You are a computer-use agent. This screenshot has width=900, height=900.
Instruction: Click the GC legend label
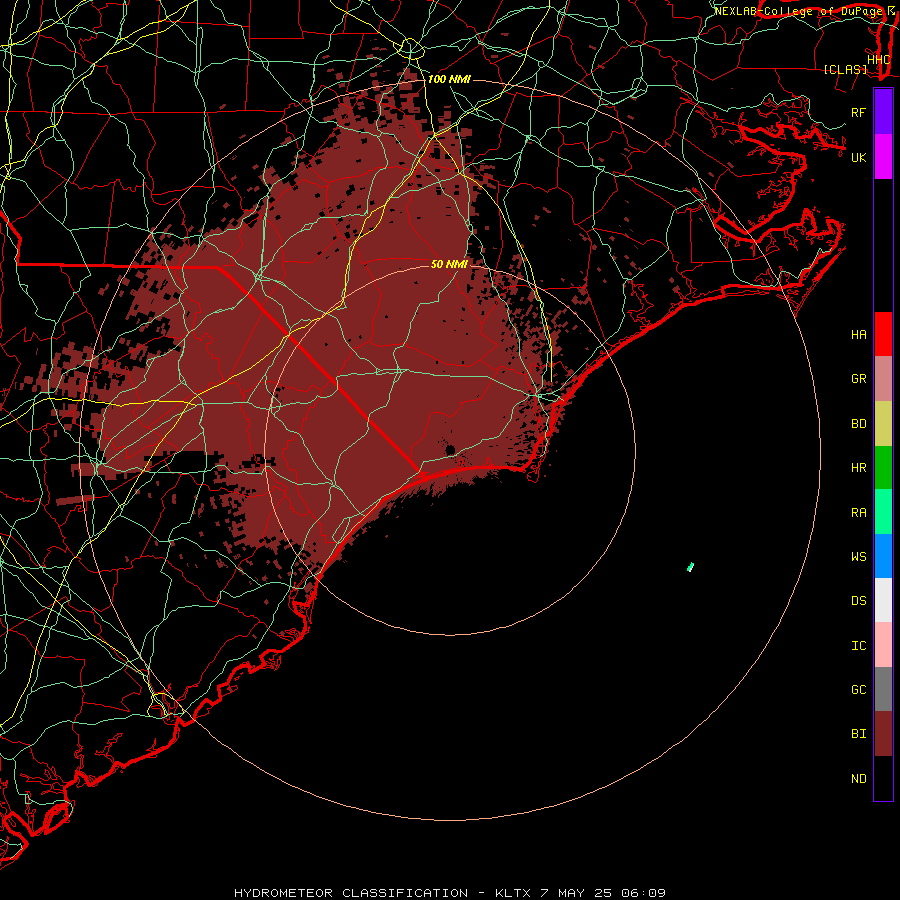coord(858,689)
